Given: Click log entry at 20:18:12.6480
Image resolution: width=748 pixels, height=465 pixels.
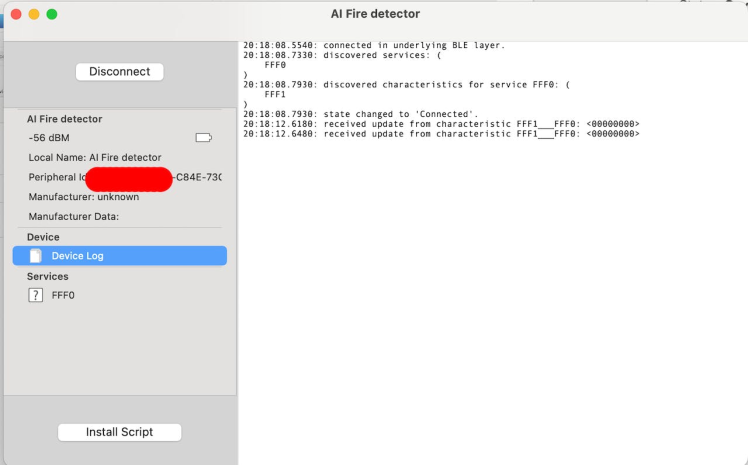Looking at the screenshot, I should [x=441, y=134].
